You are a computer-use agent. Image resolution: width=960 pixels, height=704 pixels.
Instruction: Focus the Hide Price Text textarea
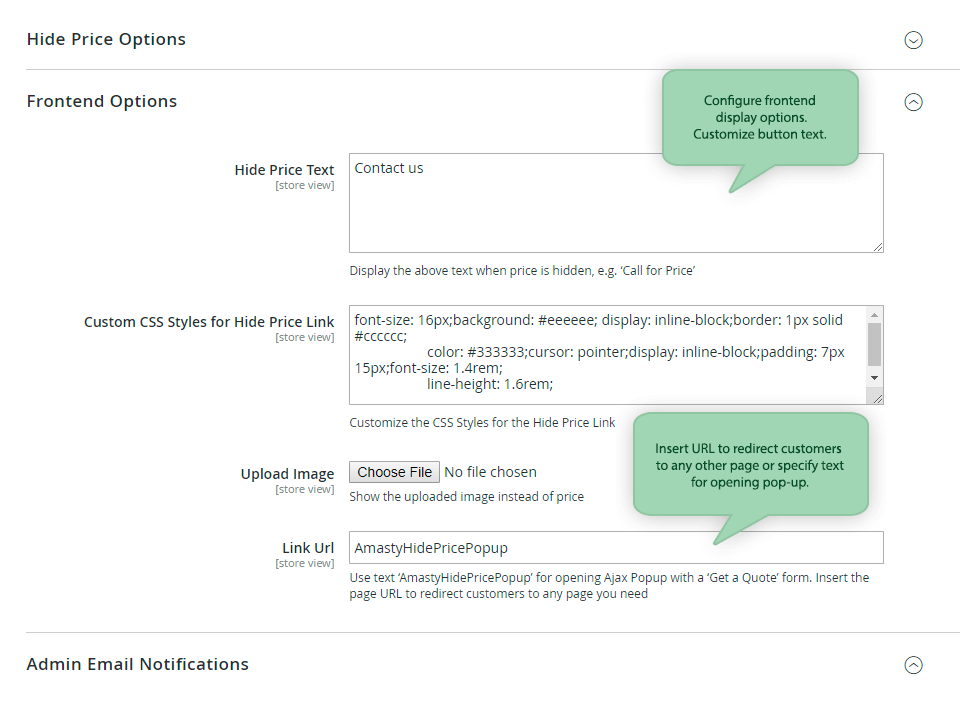tap(616, 203)
